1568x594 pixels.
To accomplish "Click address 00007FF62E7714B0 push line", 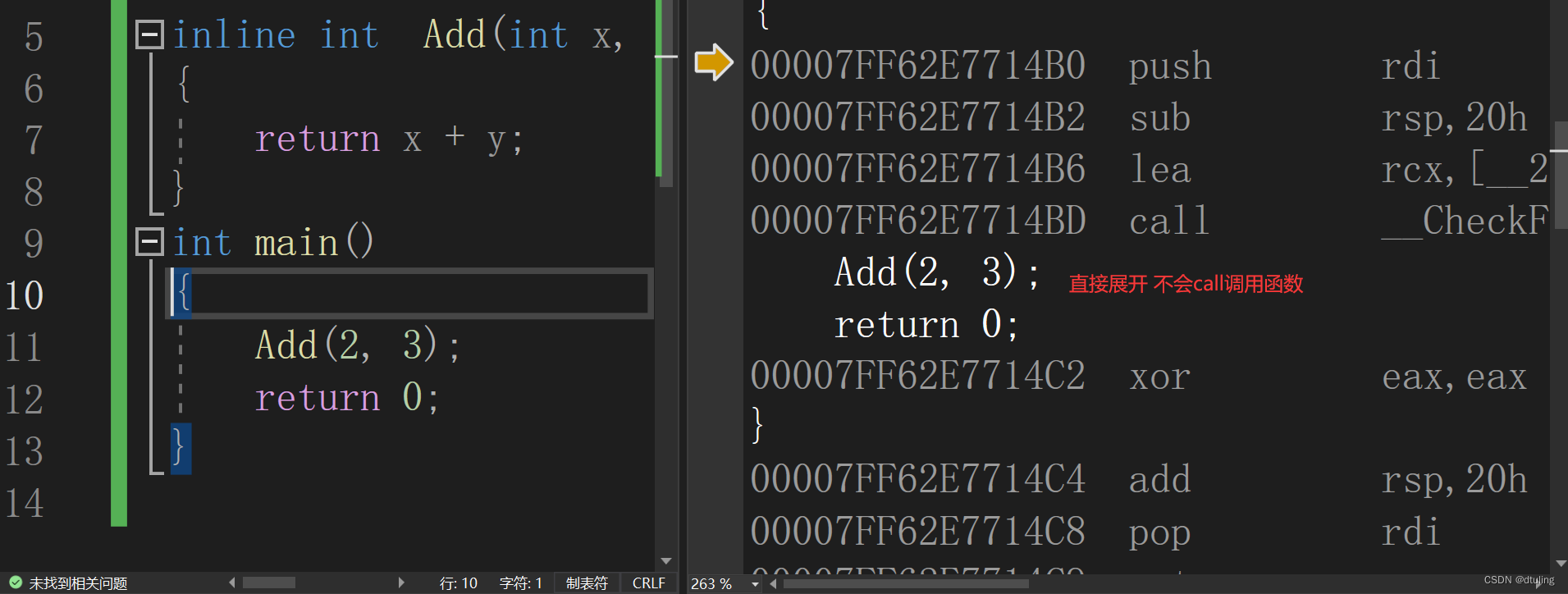I will tap(1095, 66).
